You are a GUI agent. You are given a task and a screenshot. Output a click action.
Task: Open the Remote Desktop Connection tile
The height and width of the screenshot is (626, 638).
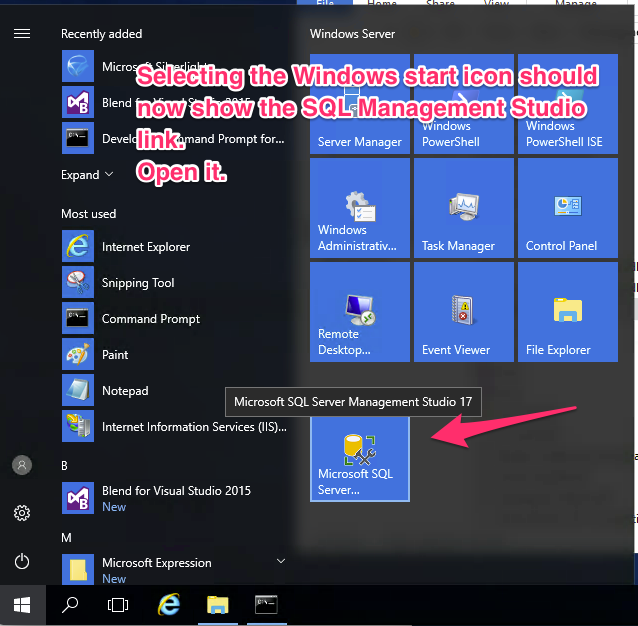click(360, 312)
